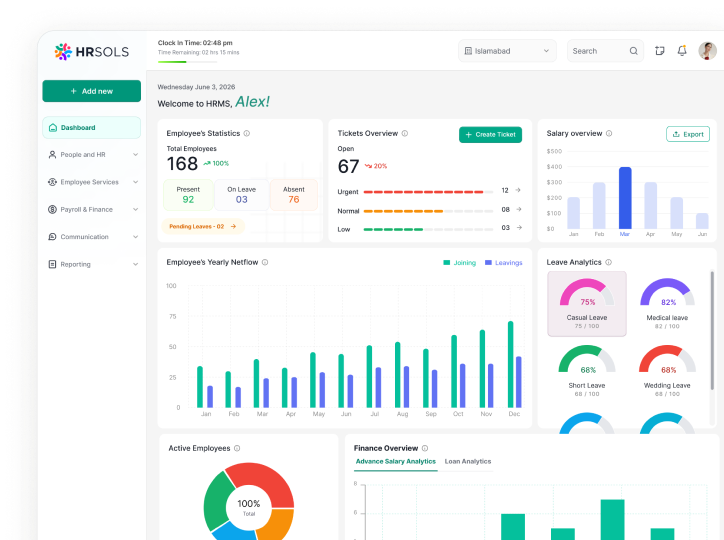Open Reporting menu
Viewport: 724px width, 540px height.
coord(91,264)
